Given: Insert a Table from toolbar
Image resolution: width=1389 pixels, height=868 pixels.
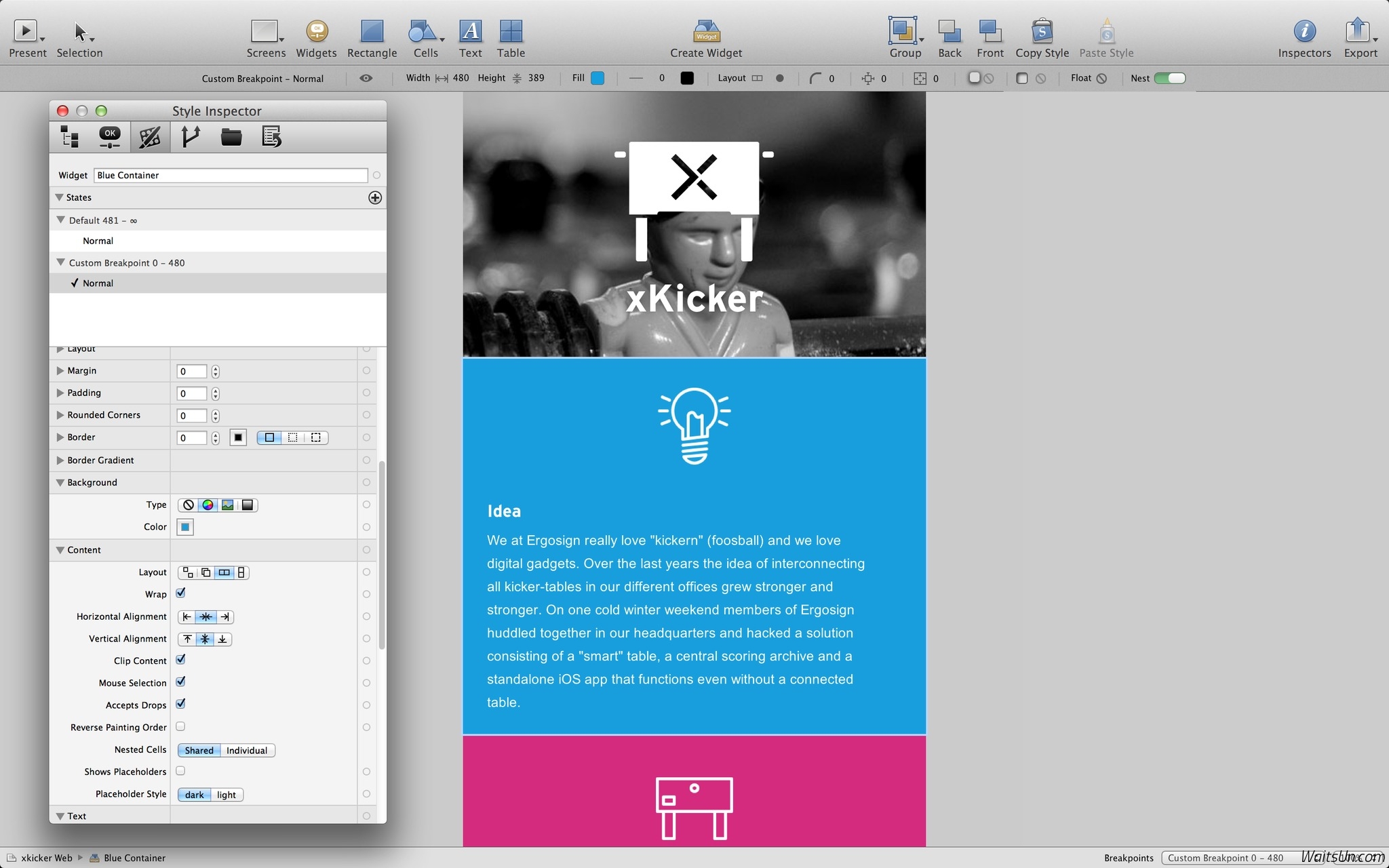Looking at the screenshot, I should coord(511,31).
